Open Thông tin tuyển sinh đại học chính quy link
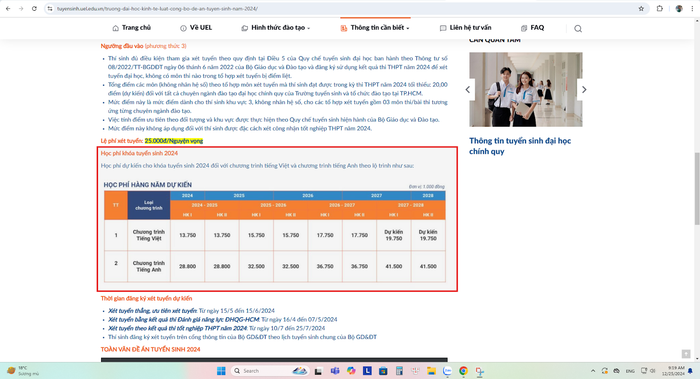Screen dimensions: 700x379 (x=520, y=146)
